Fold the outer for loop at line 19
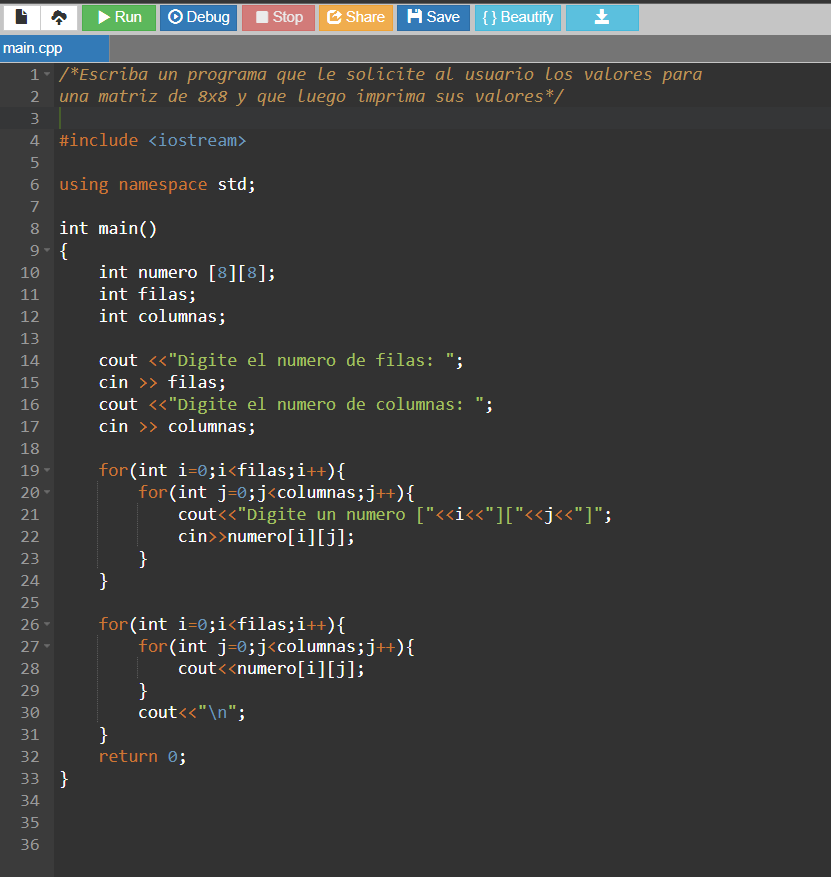Viewport: 831px width, 877px height. tap(48, 471)
